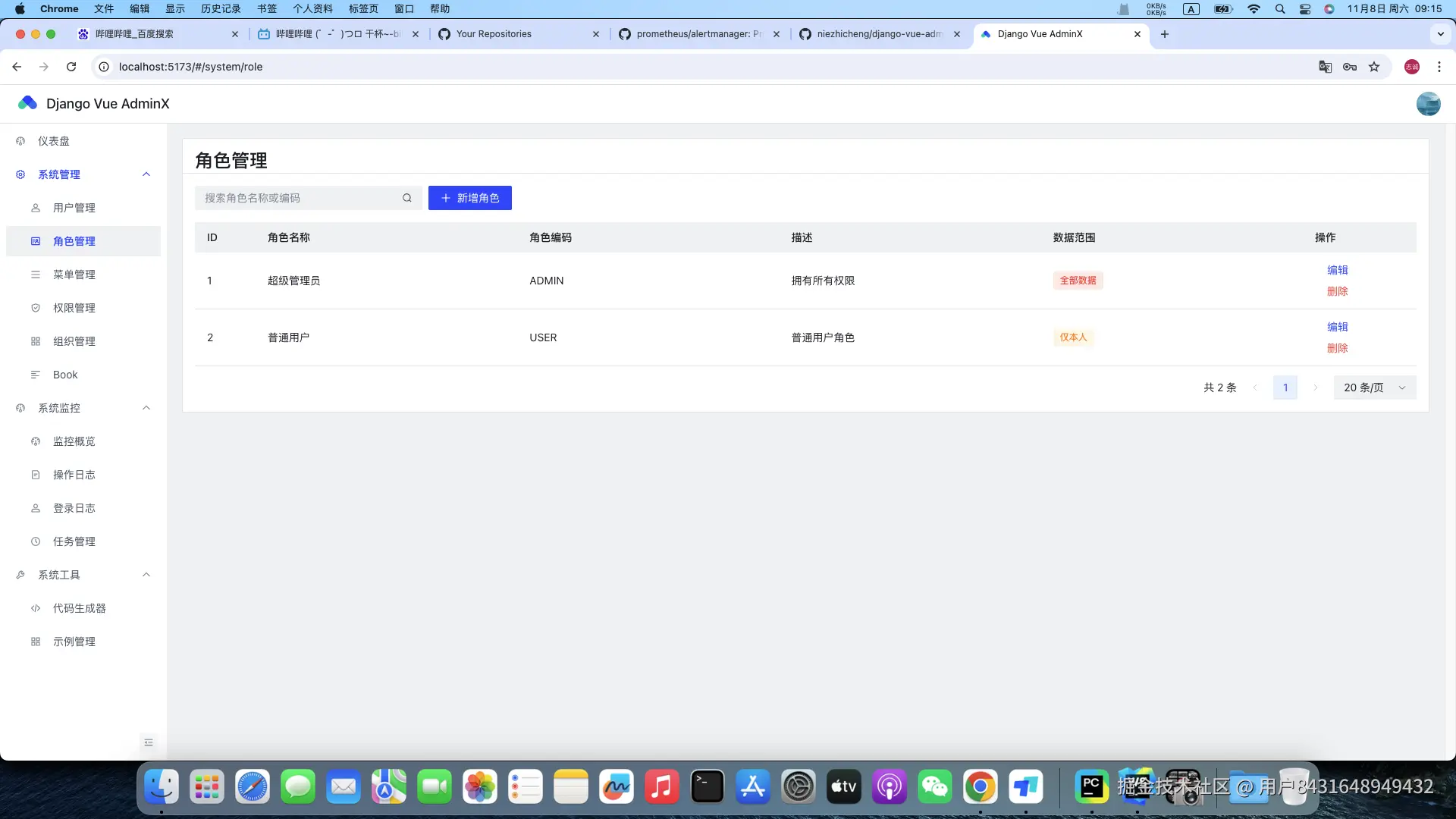Open the 历史记录 menu in menu bar
The image size is (1456, 819).
coord(221,8)
